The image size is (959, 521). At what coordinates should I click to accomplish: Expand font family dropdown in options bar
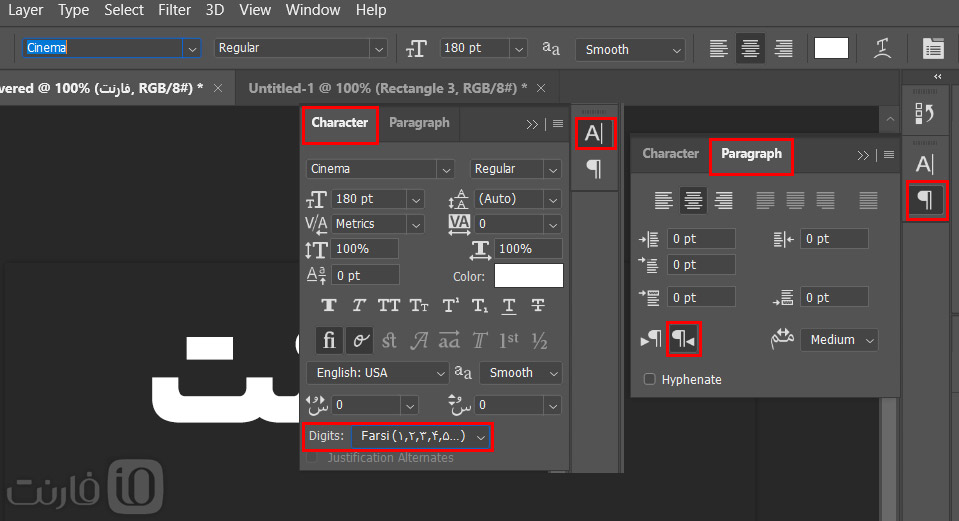pos(192,48)
